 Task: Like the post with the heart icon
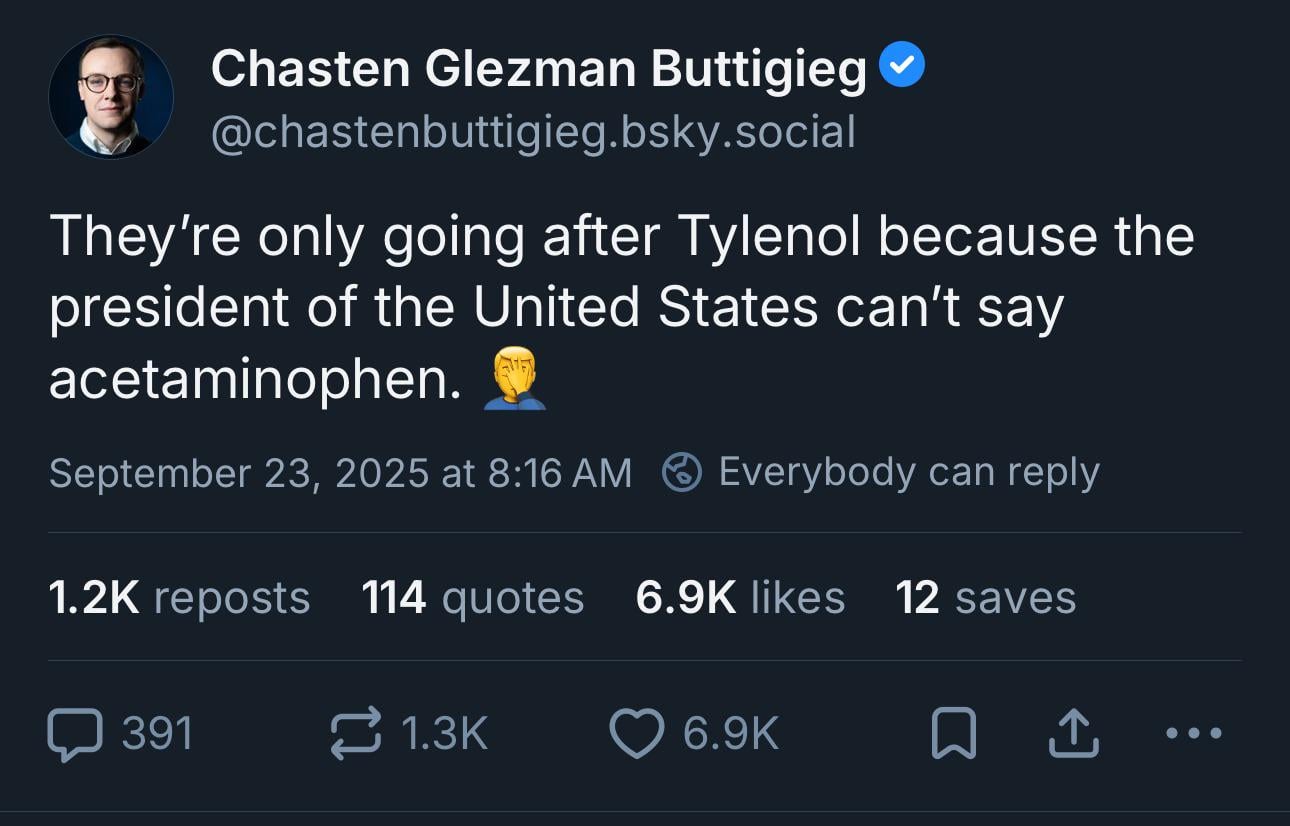637,733
